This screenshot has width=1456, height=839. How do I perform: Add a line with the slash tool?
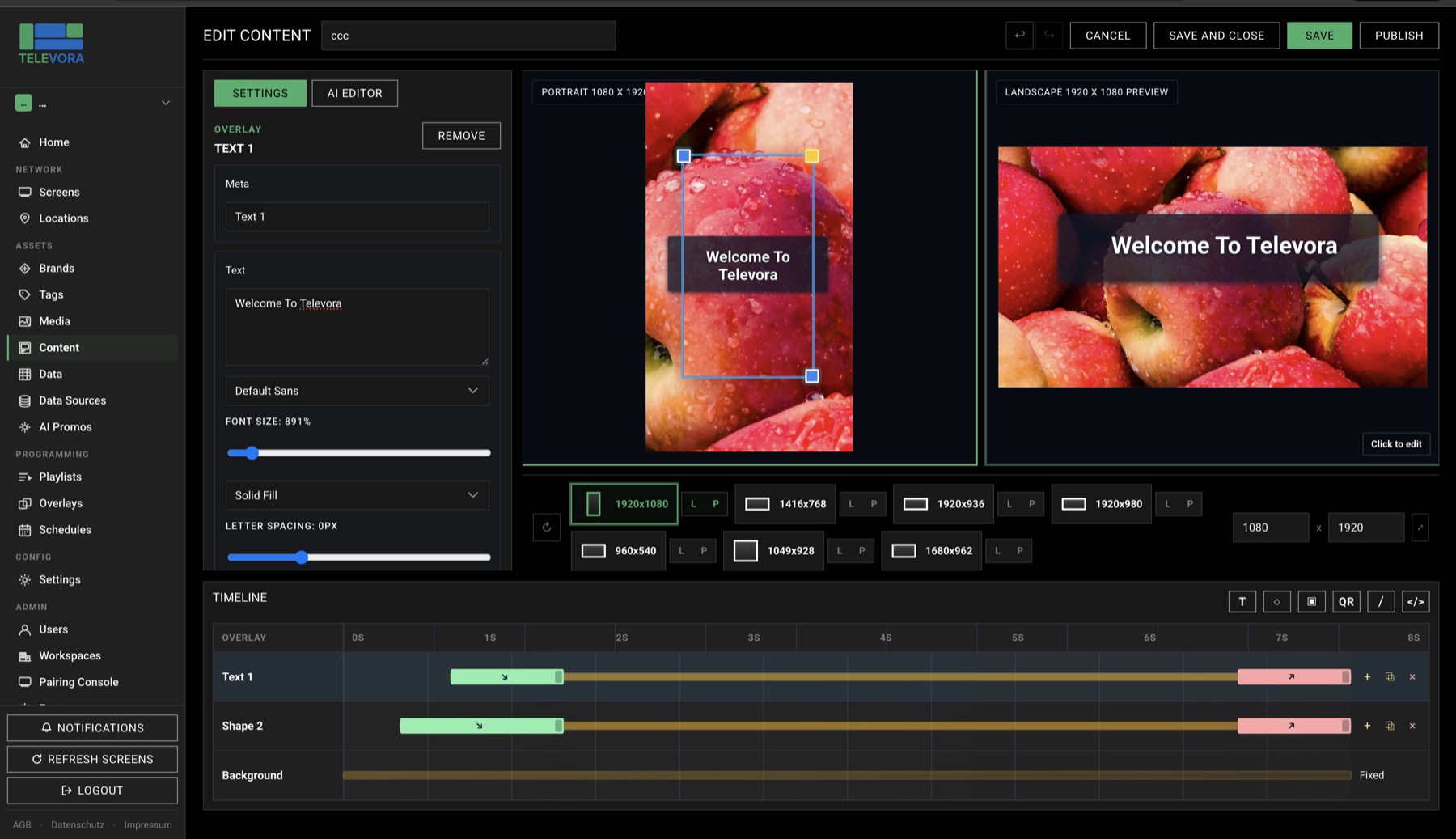[1381, 601]
